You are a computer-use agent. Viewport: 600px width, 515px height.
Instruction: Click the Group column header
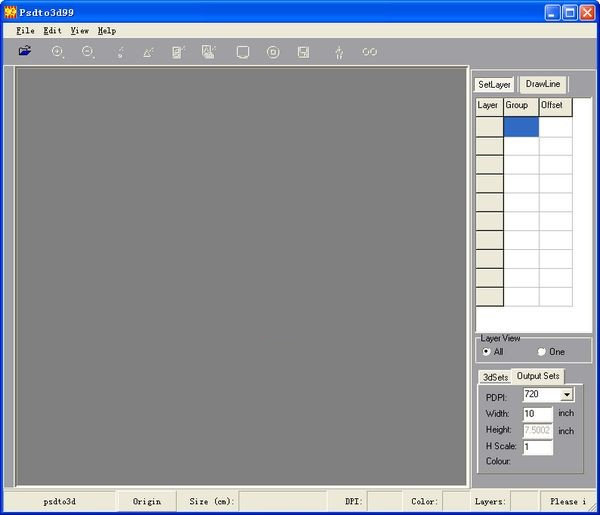click(521, 106)
